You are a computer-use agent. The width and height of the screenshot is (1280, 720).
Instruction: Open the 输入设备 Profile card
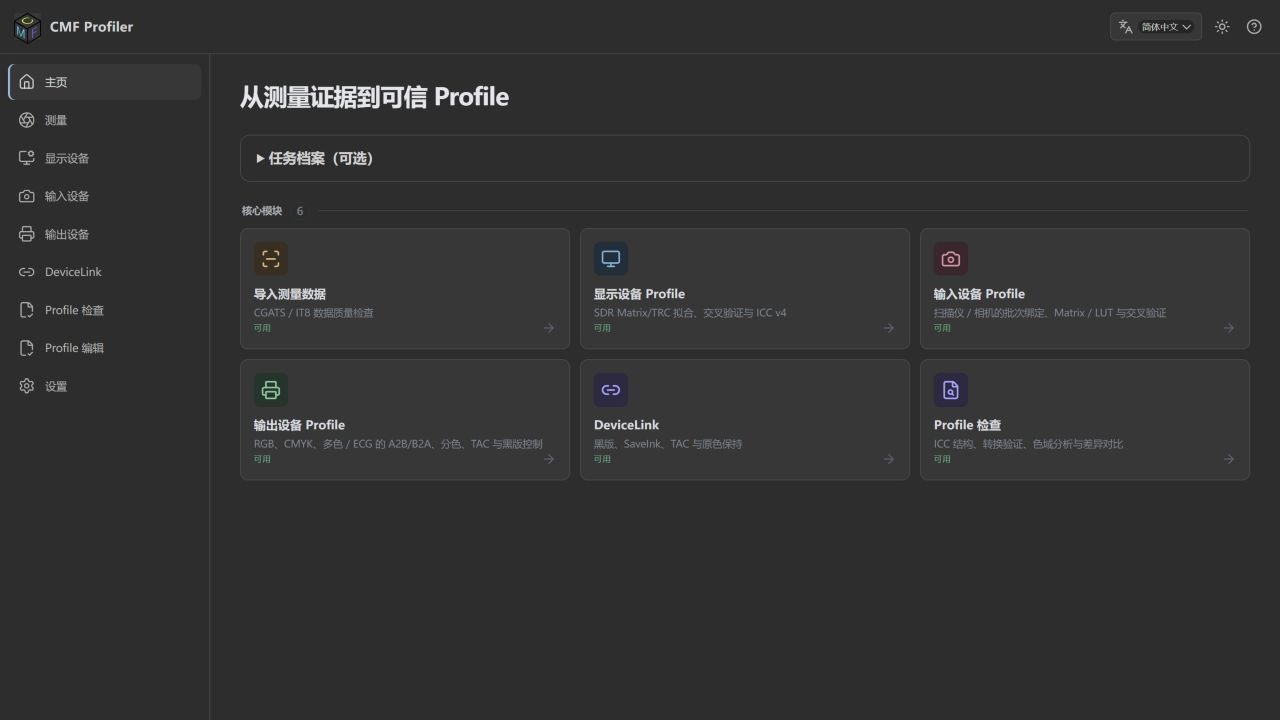pos(1085,289)
